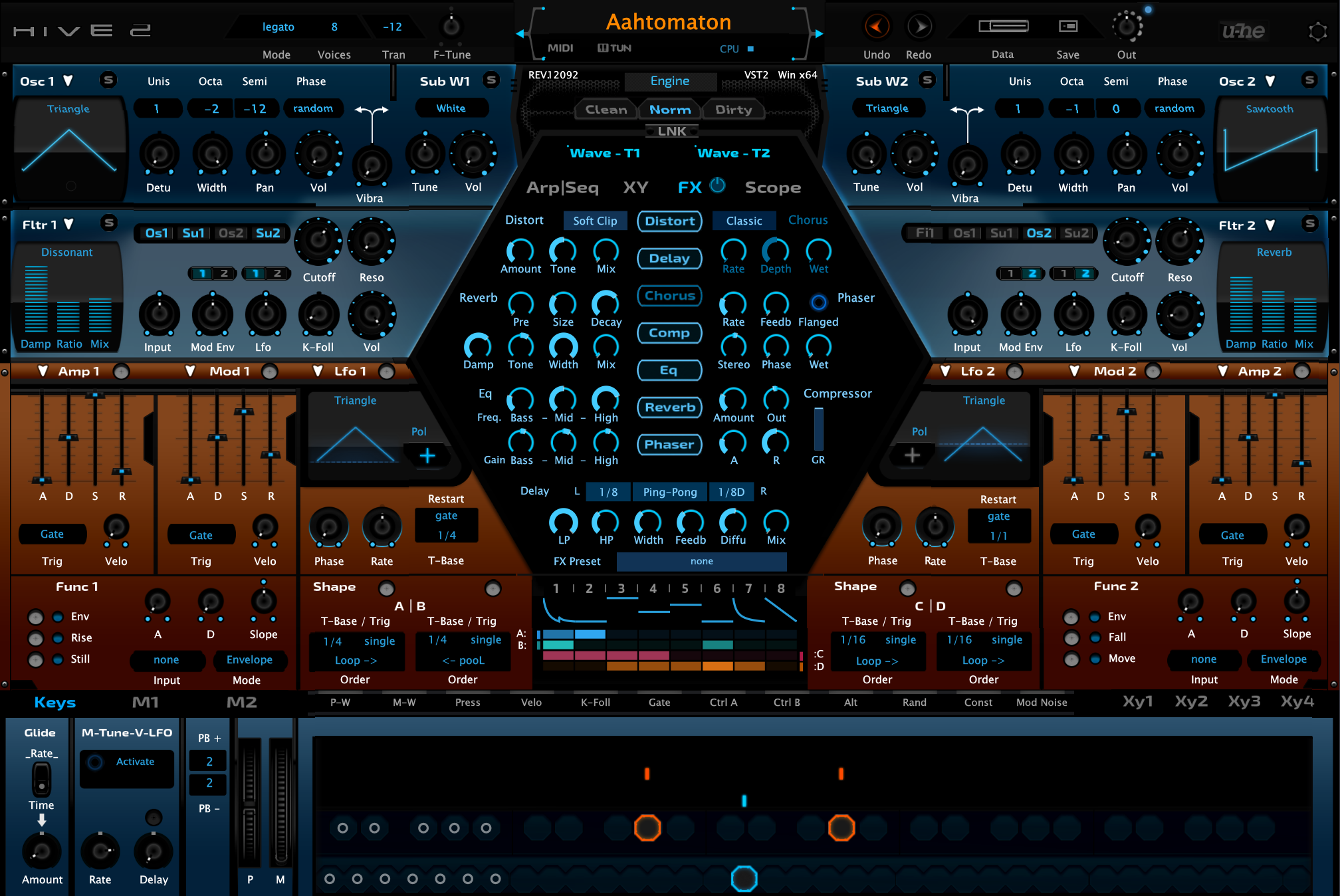Select the Clean engine button
The height and width of the screenshot is (896, 1340).
pos(606,110)
